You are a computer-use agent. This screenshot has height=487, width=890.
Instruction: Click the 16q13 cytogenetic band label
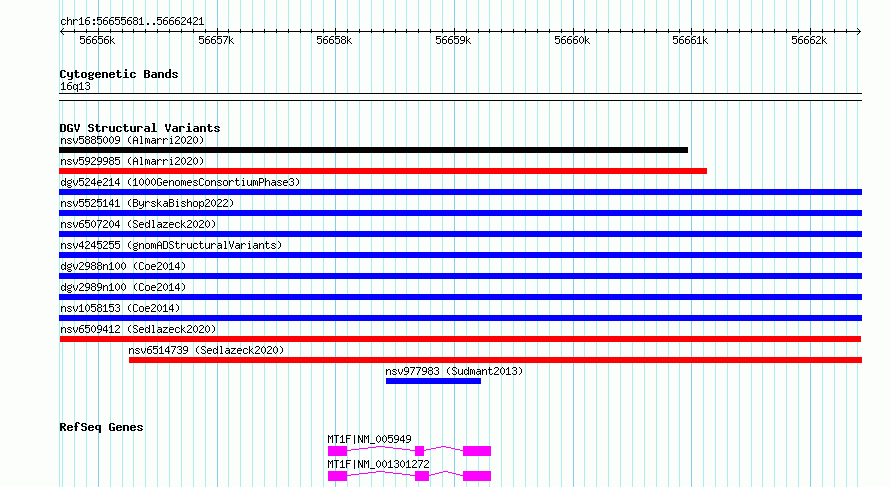click(75, 86)
